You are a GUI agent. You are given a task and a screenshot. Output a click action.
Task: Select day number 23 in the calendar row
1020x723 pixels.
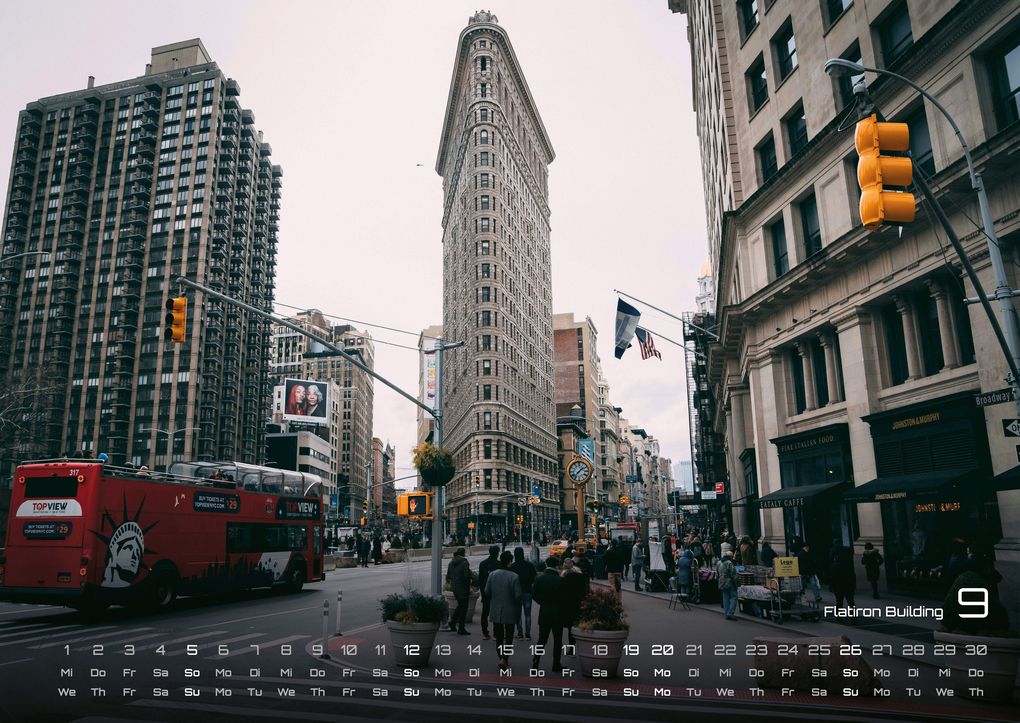[756, 649]
